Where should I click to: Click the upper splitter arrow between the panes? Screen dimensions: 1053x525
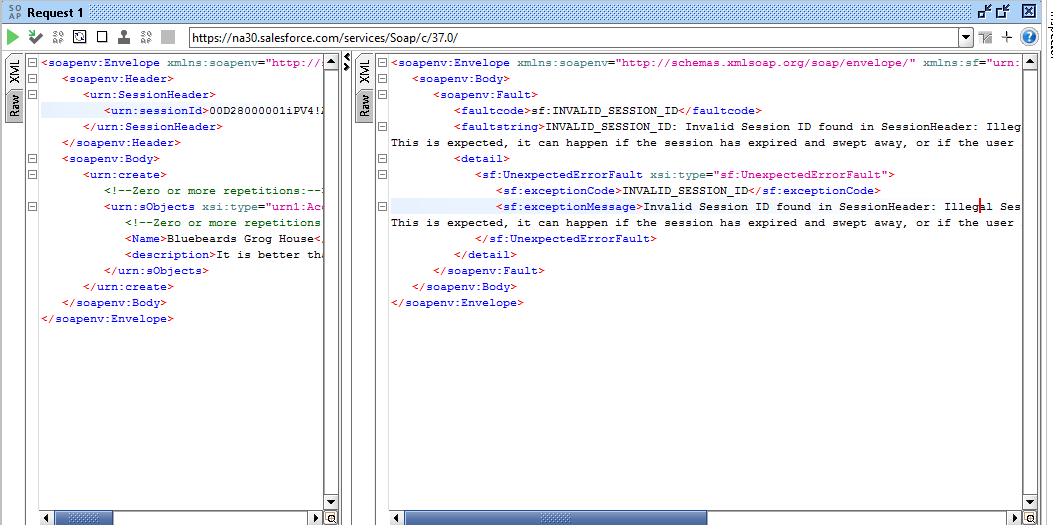pyautogui.click(x=347, y=58)
